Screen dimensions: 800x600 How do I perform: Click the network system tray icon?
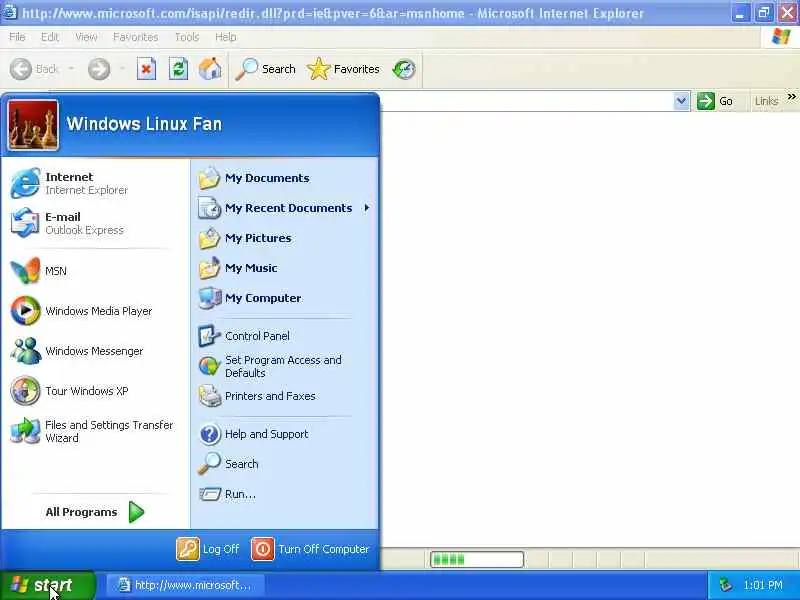coord(725,585)
